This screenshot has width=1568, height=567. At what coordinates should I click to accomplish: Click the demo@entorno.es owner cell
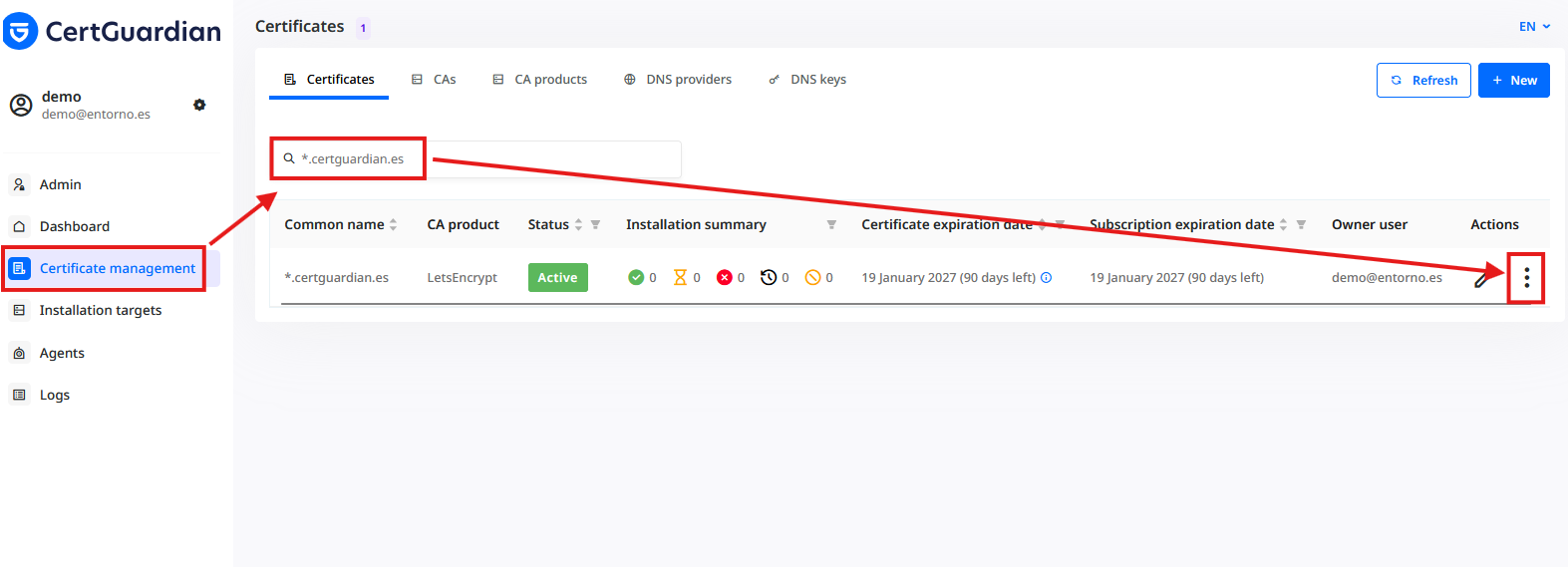[1387, 277]
